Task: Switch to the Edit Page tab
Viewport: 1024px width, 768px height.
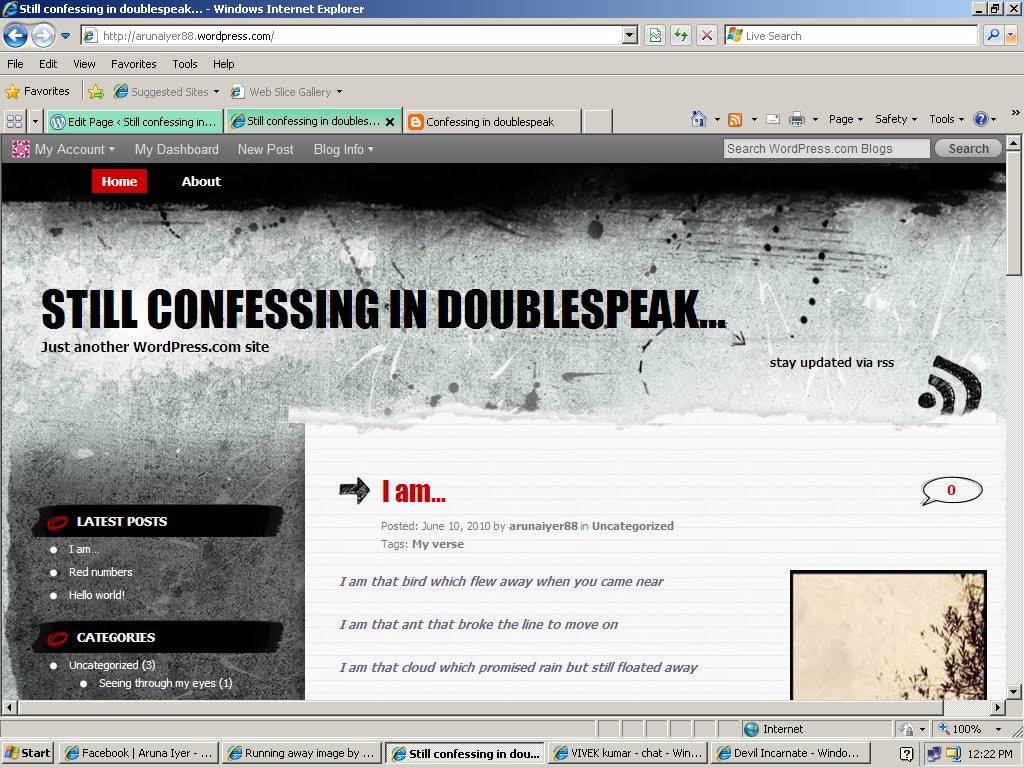Action: (135, 121)
